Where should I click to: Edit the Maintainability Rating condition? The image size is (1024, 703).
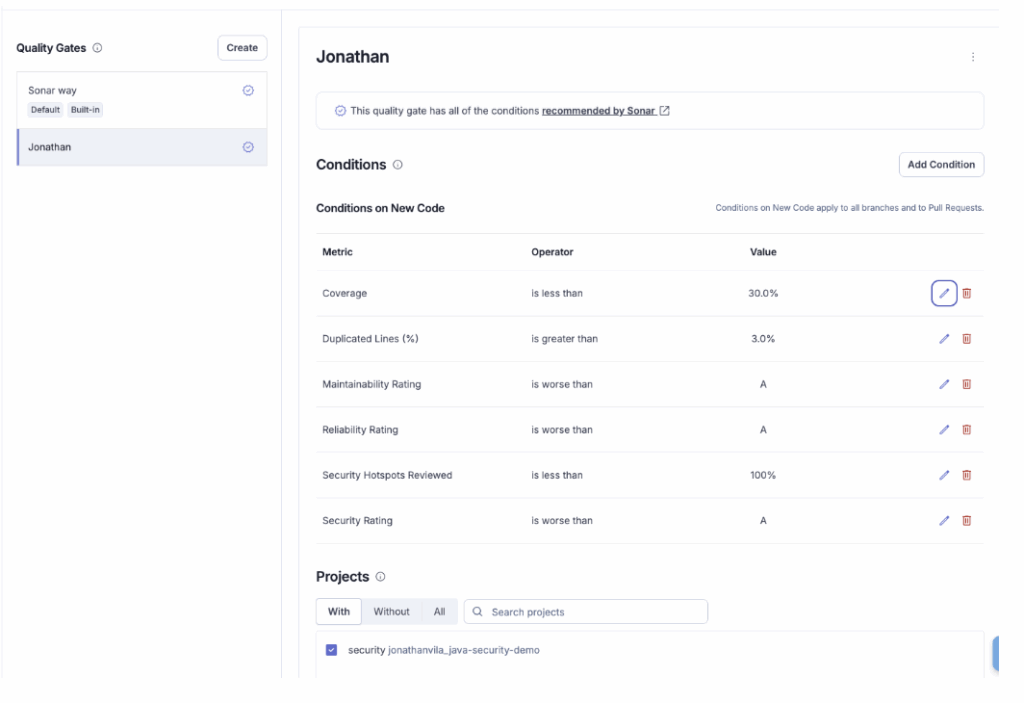tap(943, 384)
